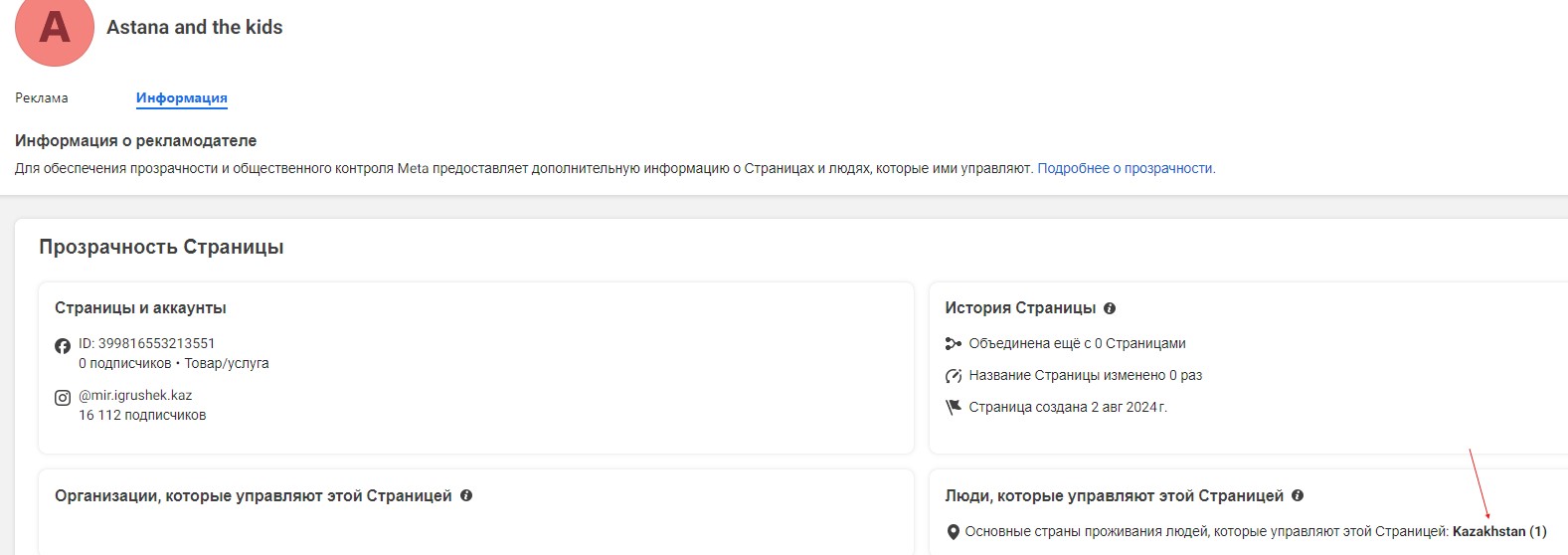
Task: Click the Прозрачность Страницы heading
Action: pyautogui.click(x=161, y=247)
